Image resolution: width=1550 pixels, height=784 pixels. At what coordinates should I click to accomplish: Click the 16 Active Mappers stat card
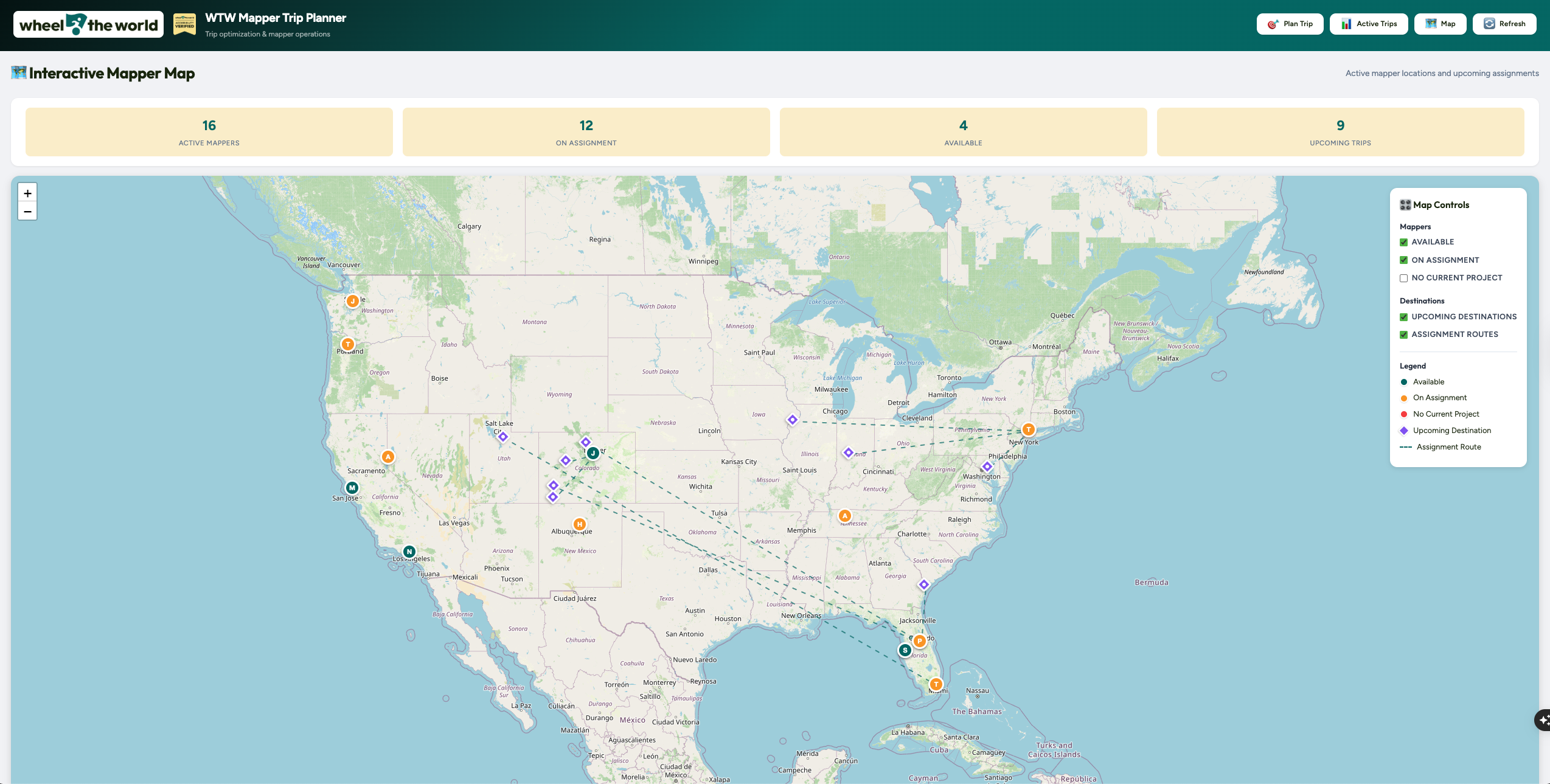[x=209, y=132]
